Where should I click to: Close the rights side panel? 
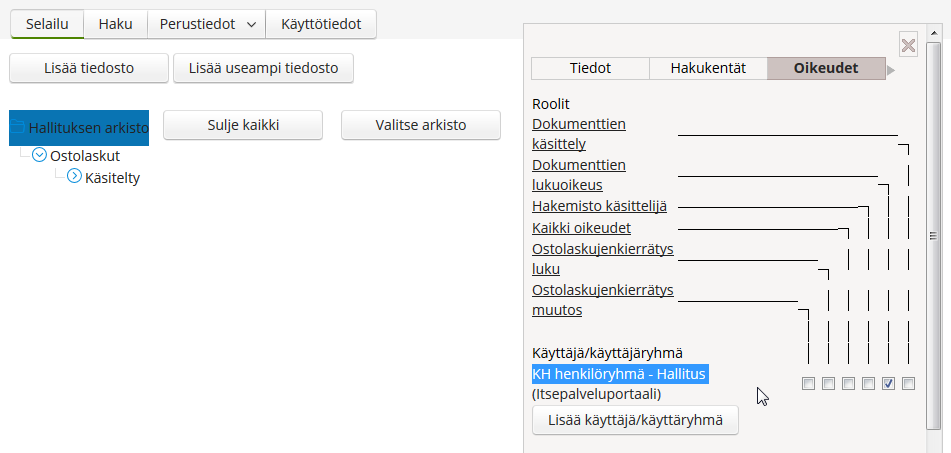click(908, 44)
